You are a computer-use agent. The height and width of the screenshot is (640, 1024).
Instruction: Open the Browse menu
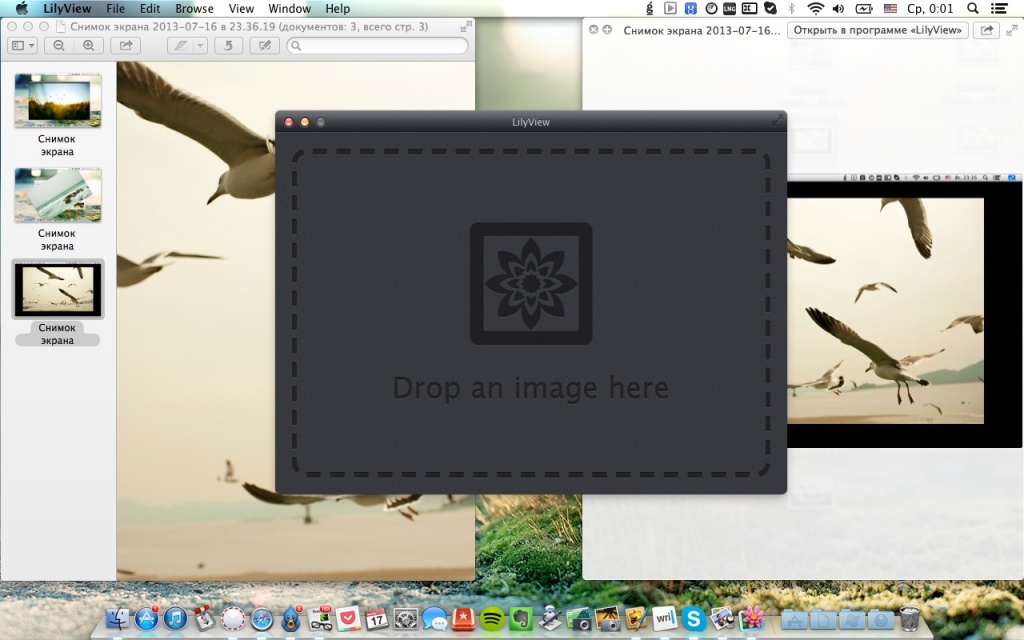click(x=194, y=9)
